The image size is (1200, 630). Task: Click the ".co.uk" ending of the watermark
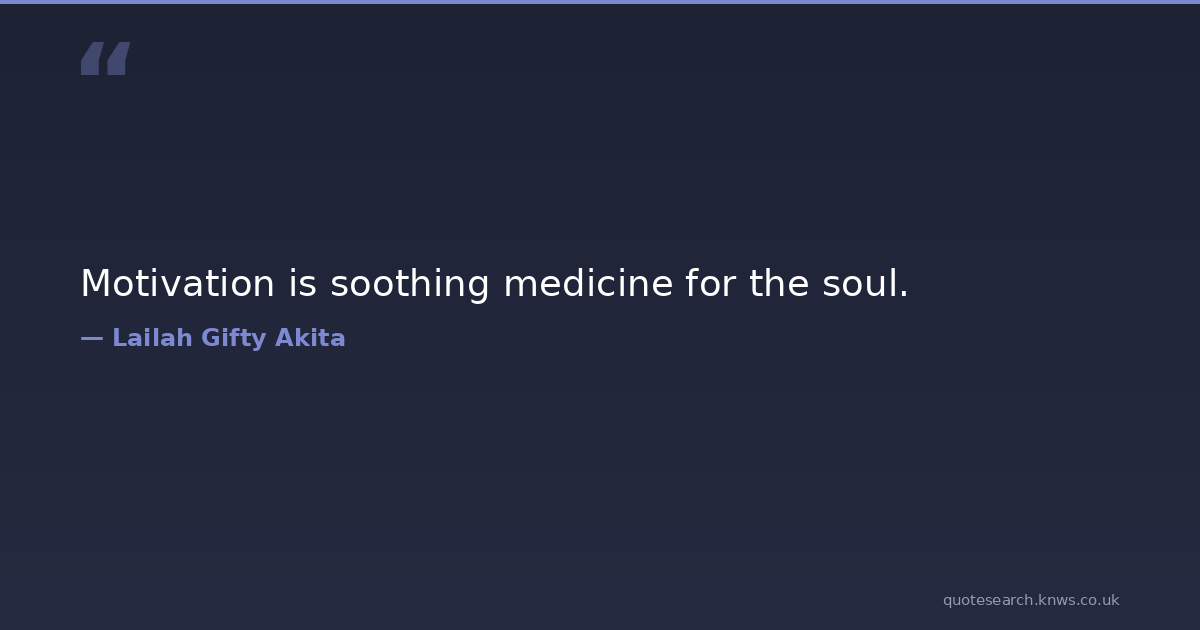pos(1098,600)
